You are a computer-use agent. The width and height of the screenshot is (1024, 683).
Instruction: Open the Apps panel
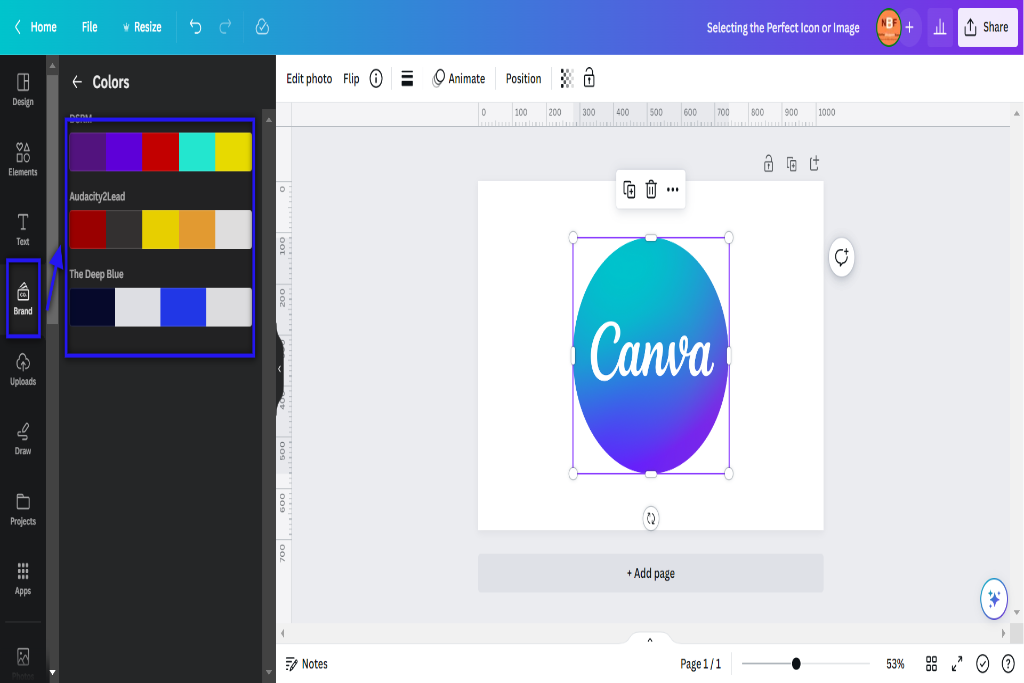(x=23, y=579)
